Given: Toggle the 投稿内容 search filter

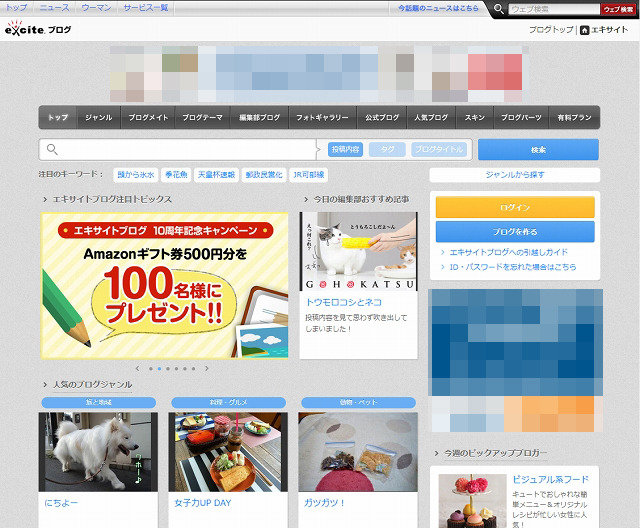Looking at the screenshot, I should 345,149.
